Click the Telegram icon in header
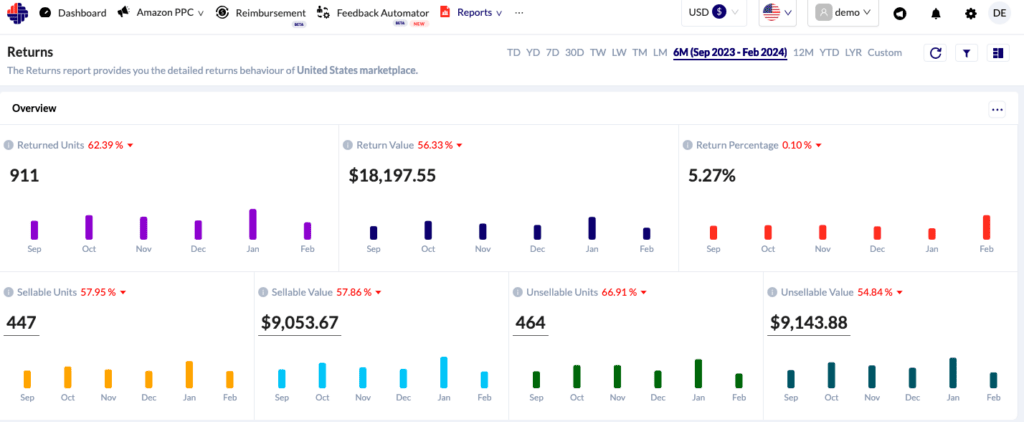Image resolution: width=1024 pixels, height=422 pixels. (x=900, y=13)
